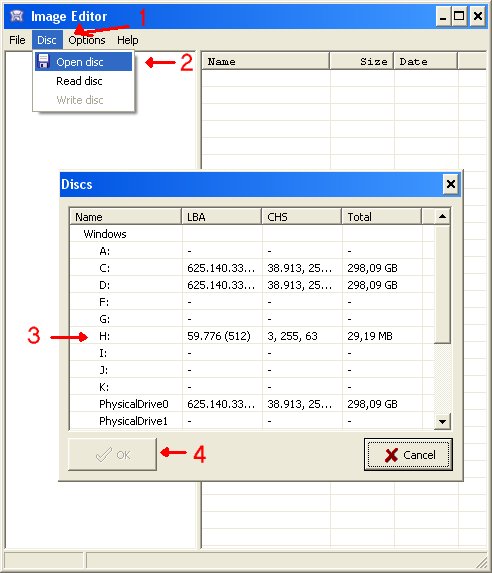
Task: Select PhysicalDrive0 in the list
Action: [252, 404]
